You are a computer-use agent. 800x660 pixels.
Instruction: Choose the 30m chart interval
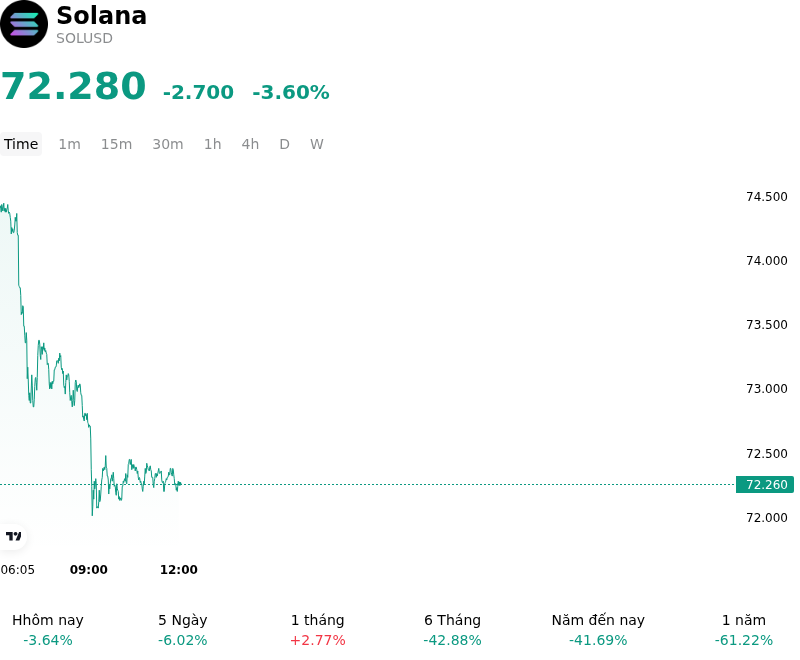(x=168, y=144)
